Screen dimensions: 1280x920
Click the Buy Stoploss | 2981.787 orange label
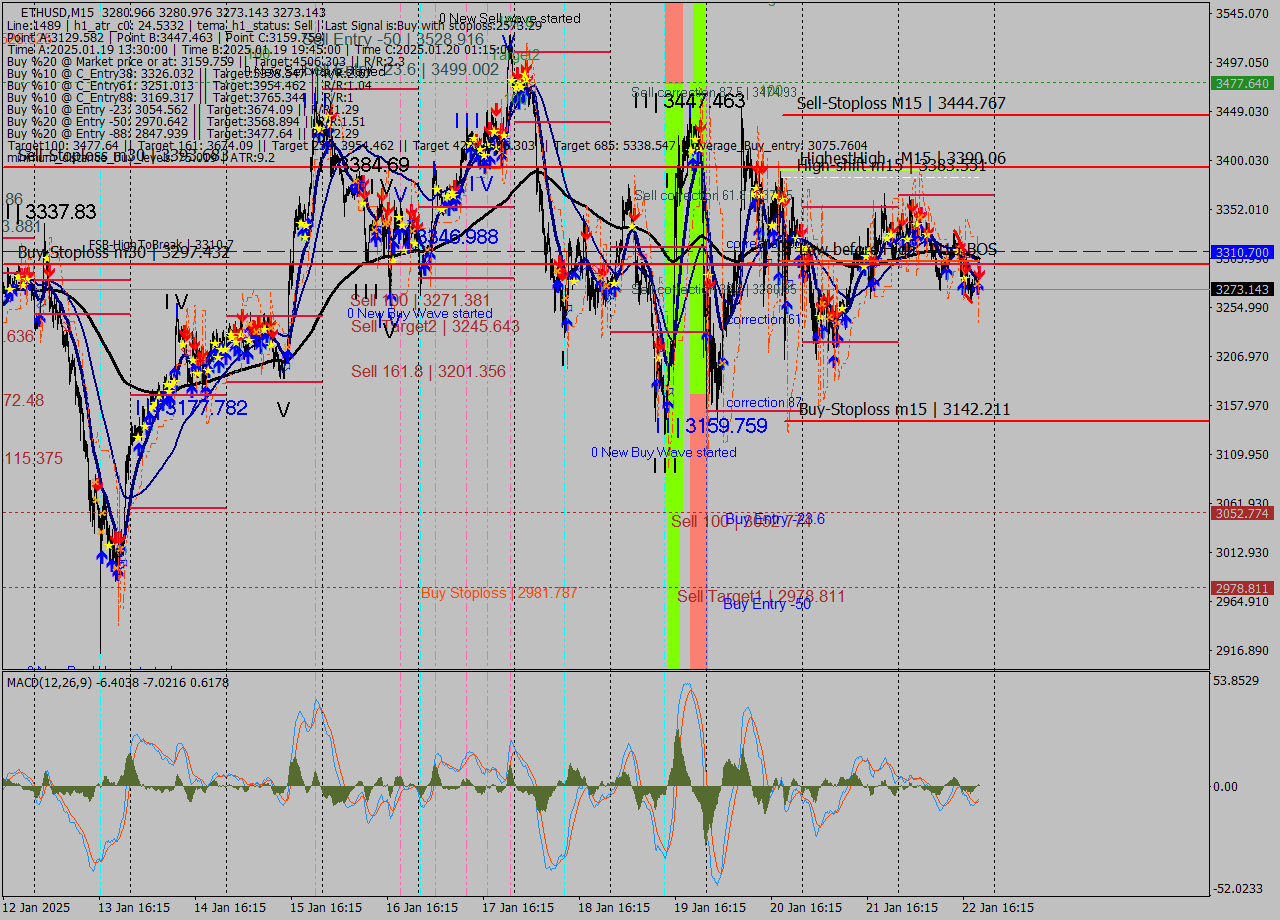499,593
